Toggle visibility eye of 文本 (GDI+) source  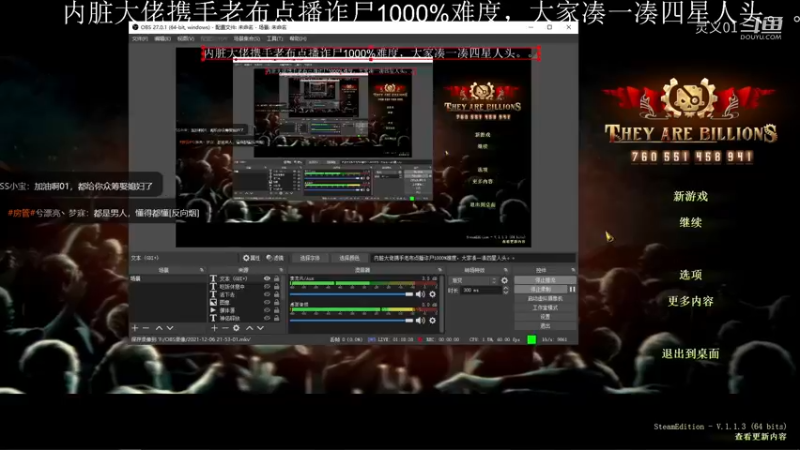(267, 279)
